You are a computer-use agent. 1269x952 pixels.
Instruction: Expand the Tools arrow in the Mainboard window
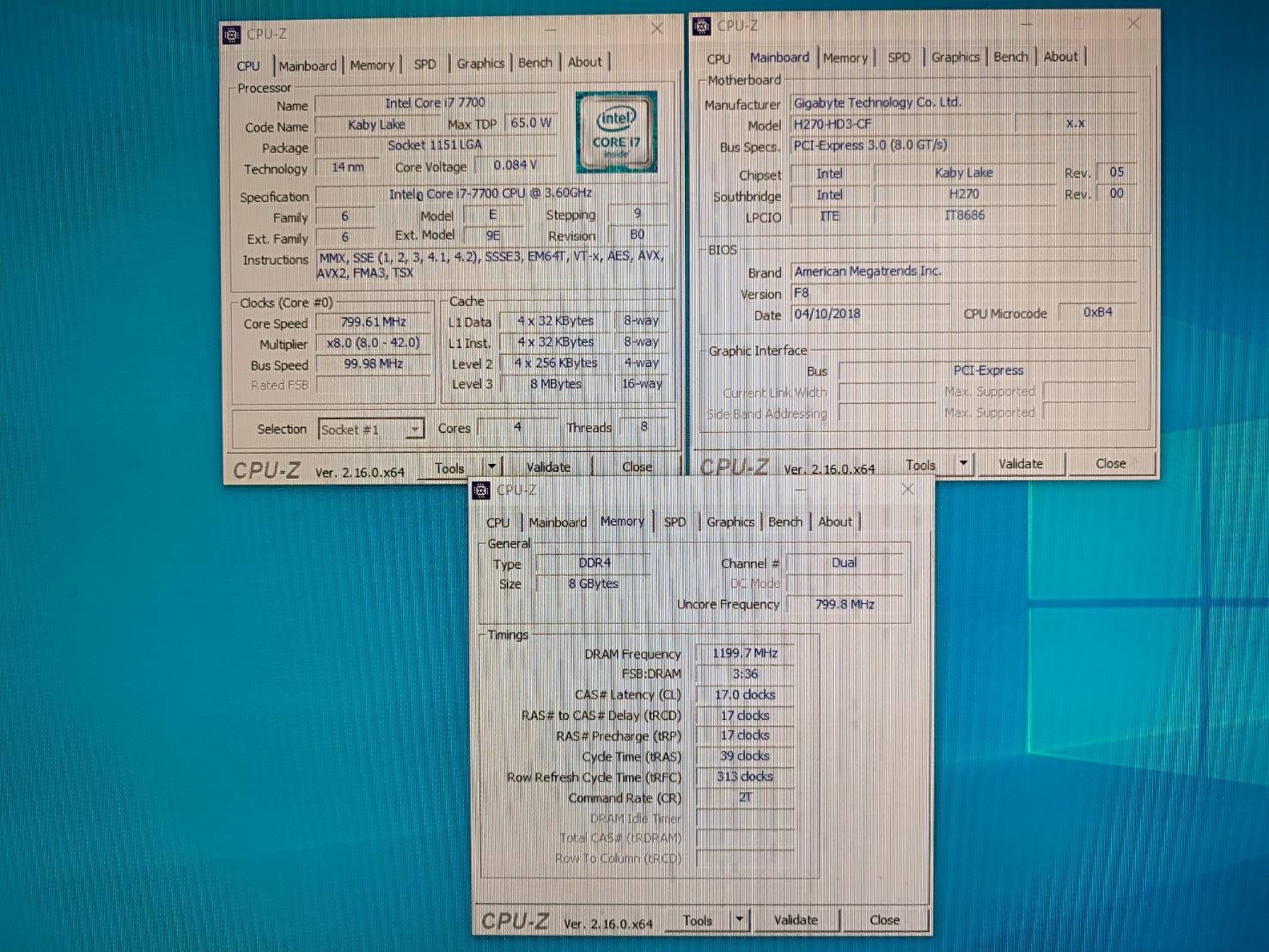coord(963,464)
